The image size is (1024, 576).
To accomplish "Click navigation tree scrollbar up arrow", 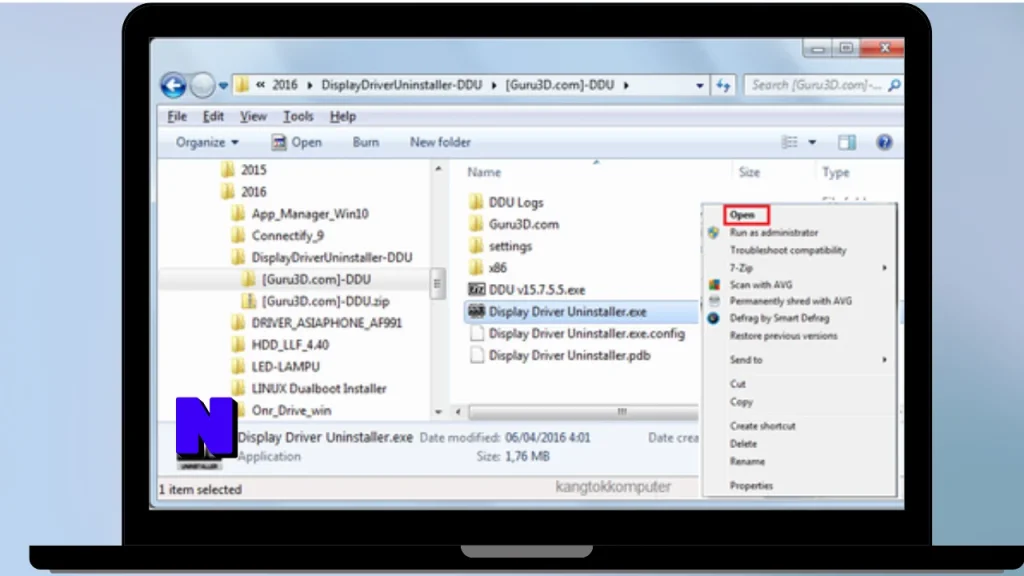I will (438, 169).
